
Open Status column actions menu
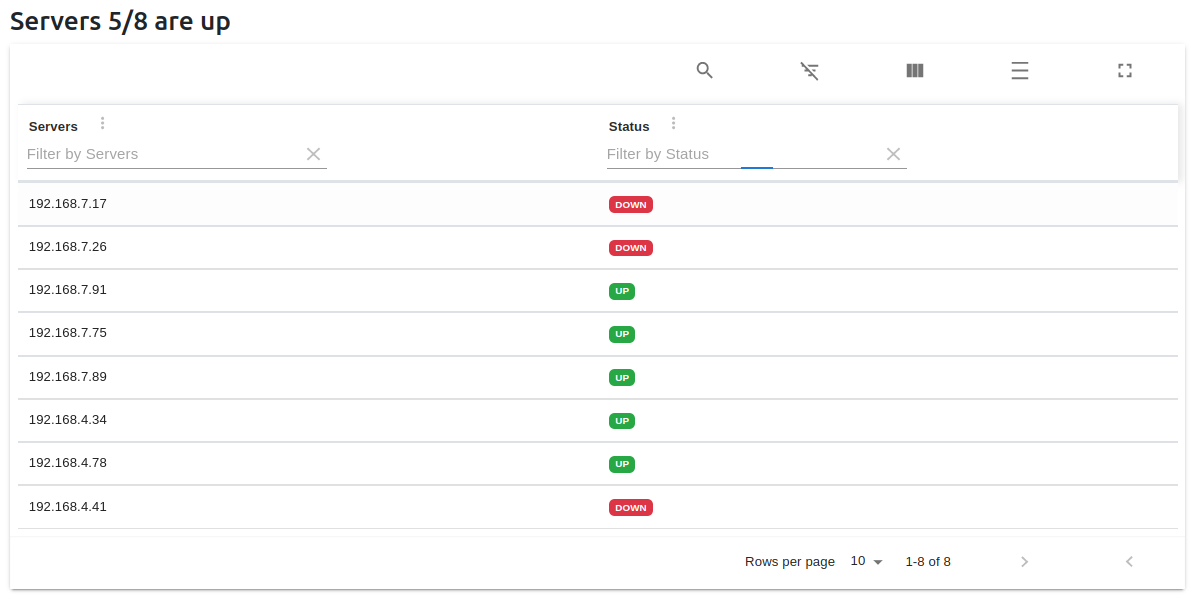pyautogui.click(x=673, y=124)
